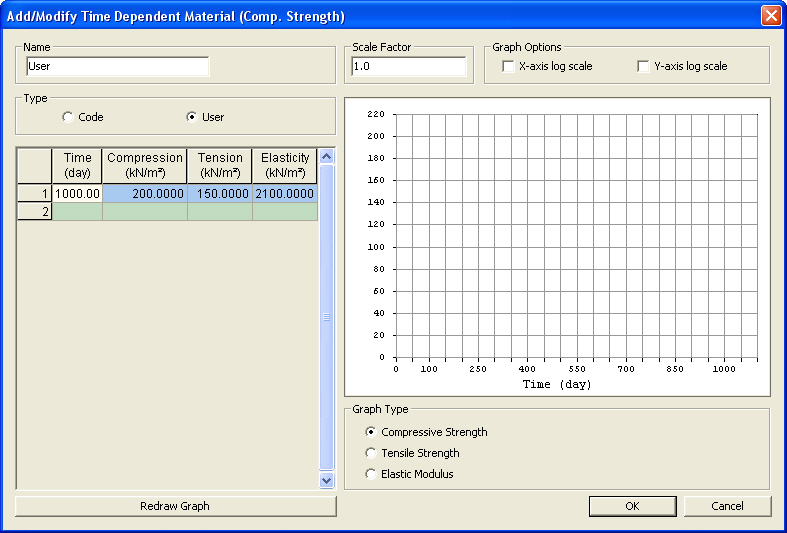The image size is (787, 533).
Task: Enable Y-axis log scale checkbox
Action: click(x=643, y=66)
